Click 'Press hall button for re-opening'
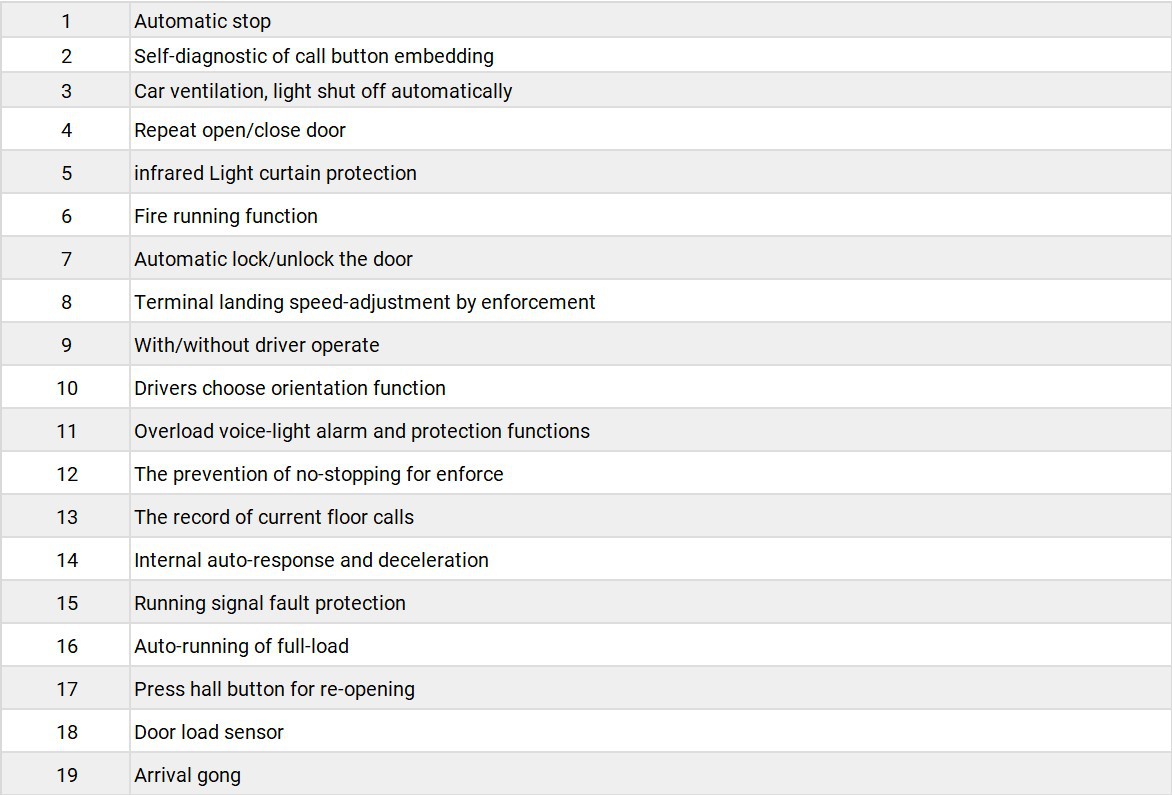 coord(274,689)
